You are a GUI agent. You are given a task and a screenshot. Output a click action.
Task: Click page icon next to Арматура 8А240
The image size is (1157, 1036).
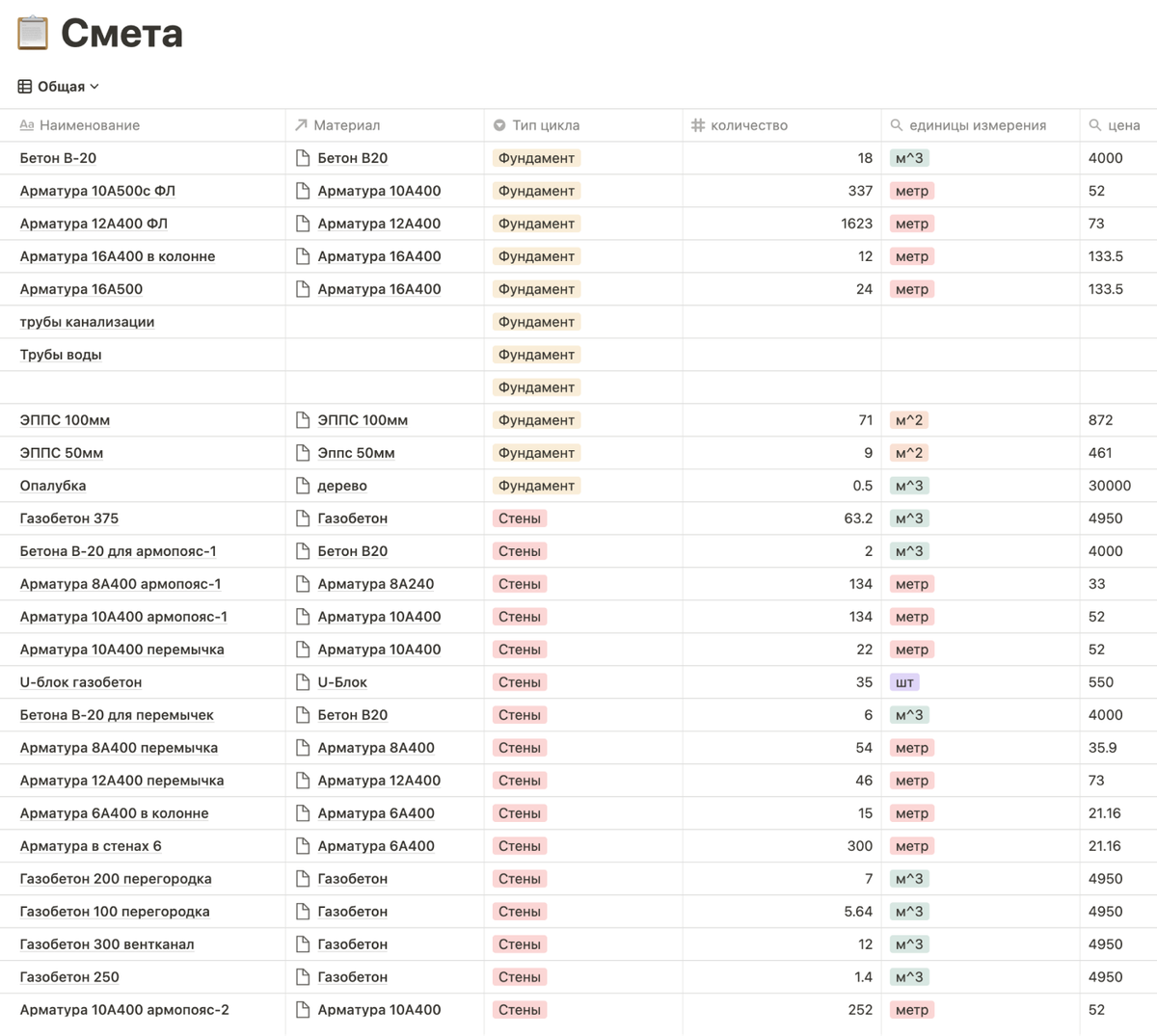(303, 584)
